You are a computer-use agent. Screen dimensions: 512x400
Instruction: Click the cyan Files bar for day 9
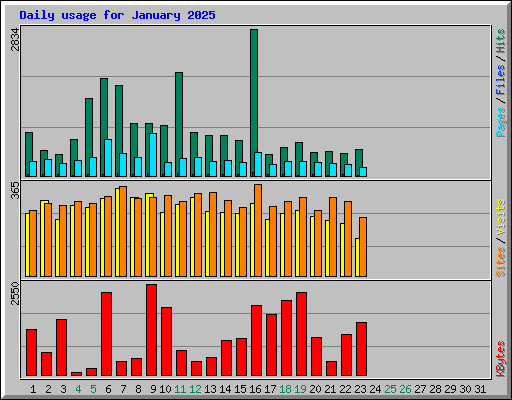[153, 155]
